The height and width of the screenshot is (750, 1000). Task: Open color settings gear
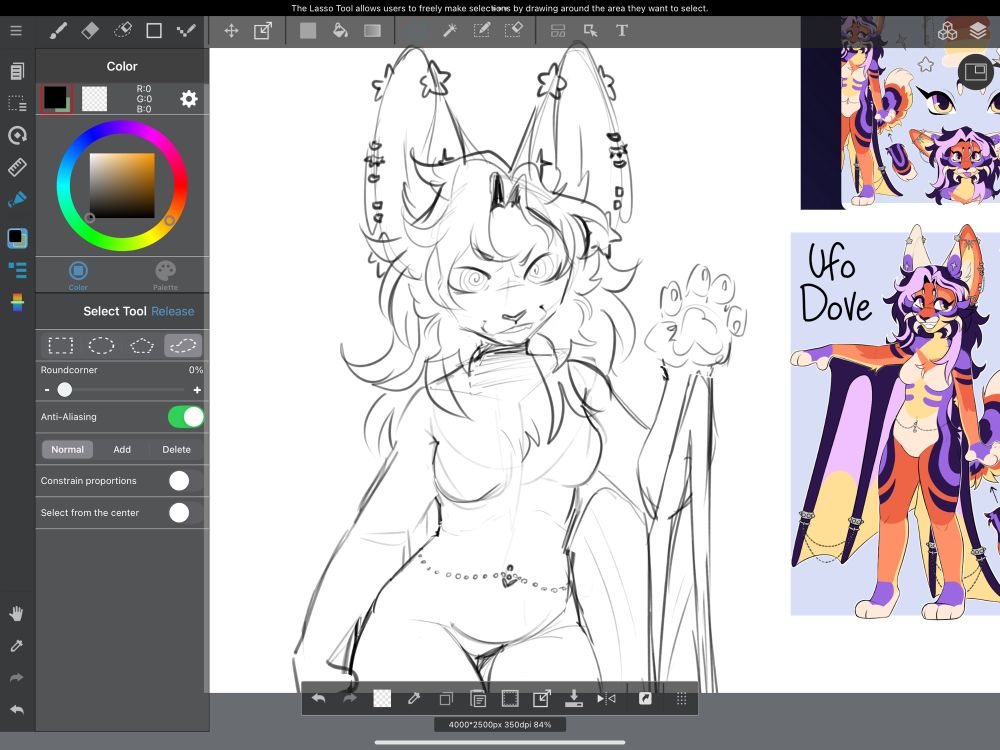click(189, 99)
